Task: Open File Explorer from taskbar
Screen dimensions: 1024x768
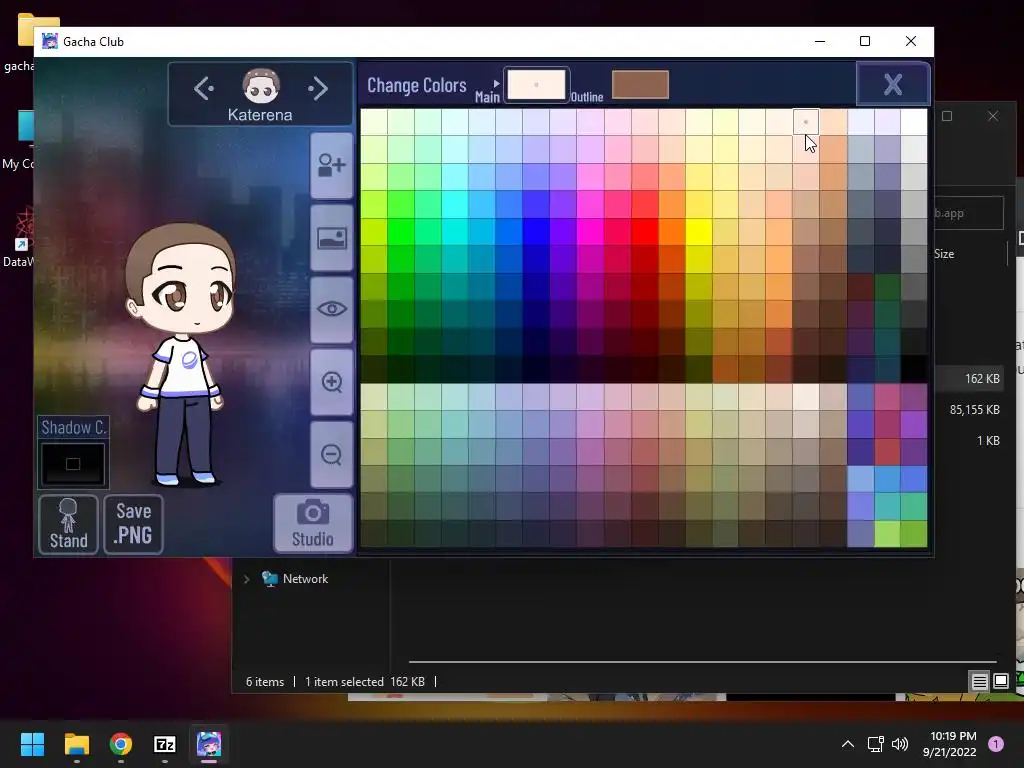Action: 76,744
